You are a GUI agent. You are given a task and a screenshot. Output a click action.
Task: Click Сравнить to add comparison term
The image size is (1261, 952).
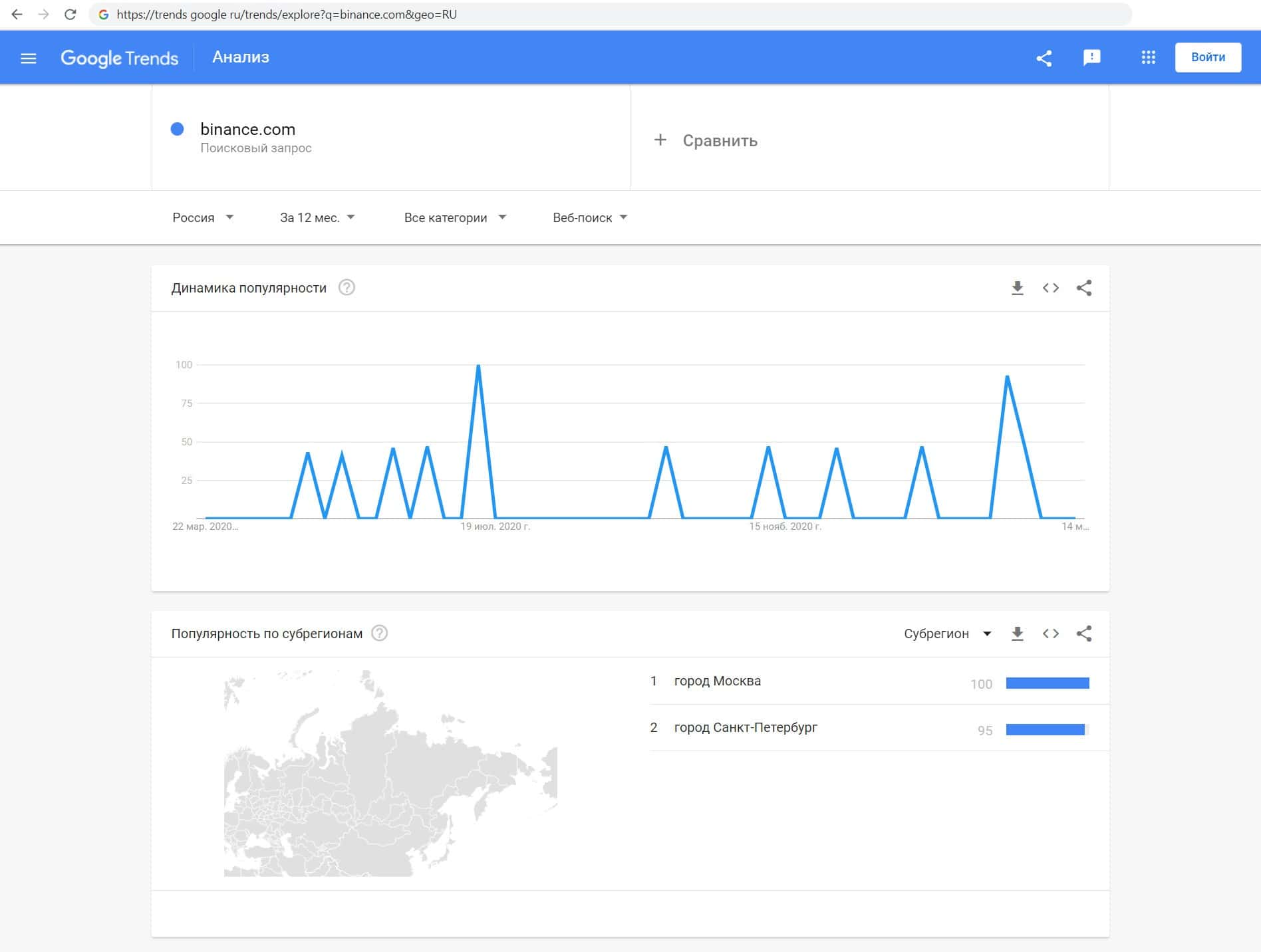pyautogui.click(x=706, y=140)
